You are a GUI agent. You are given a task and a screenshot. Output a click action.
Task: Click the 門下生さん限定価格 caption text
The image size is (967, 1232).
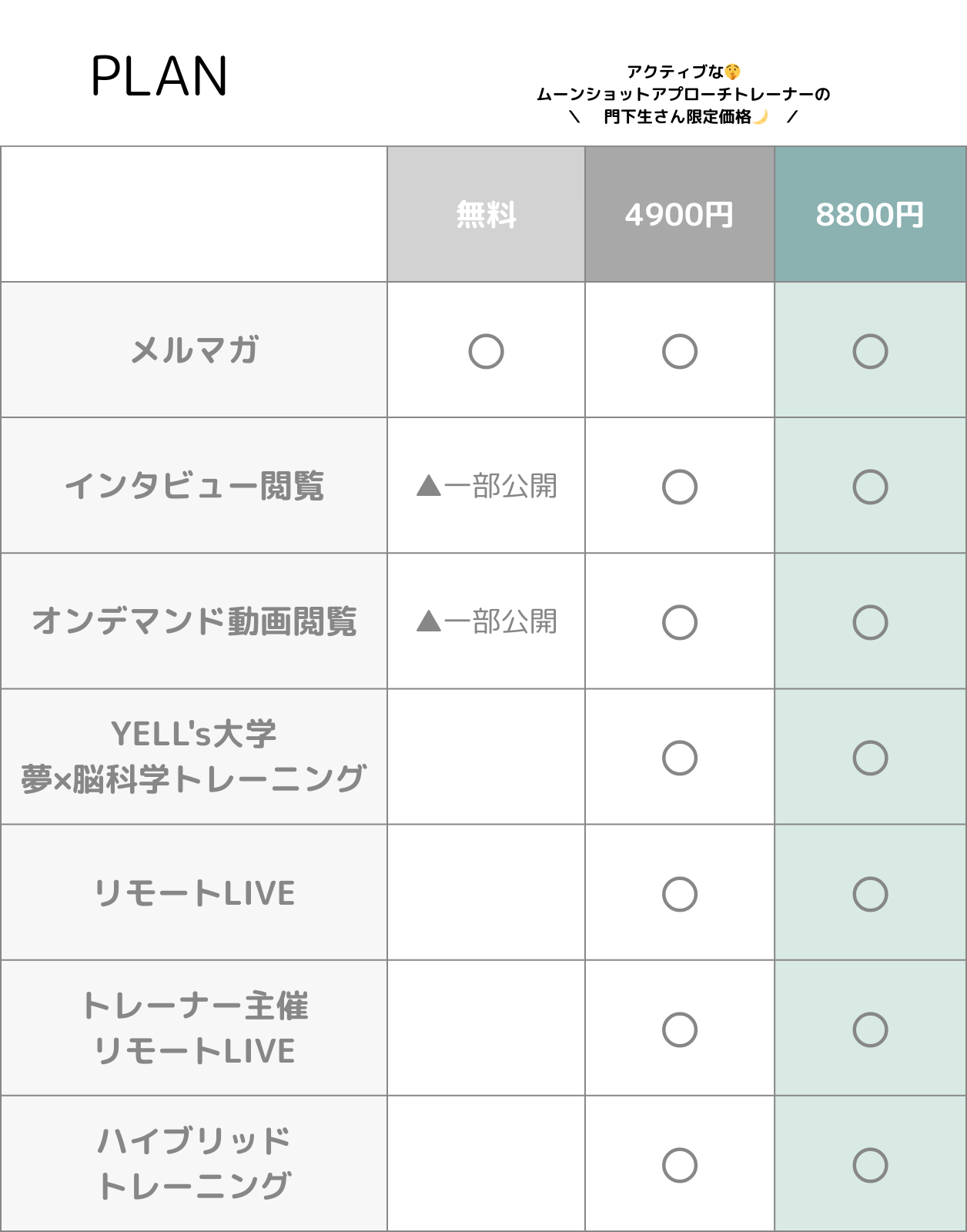(678, 117)
